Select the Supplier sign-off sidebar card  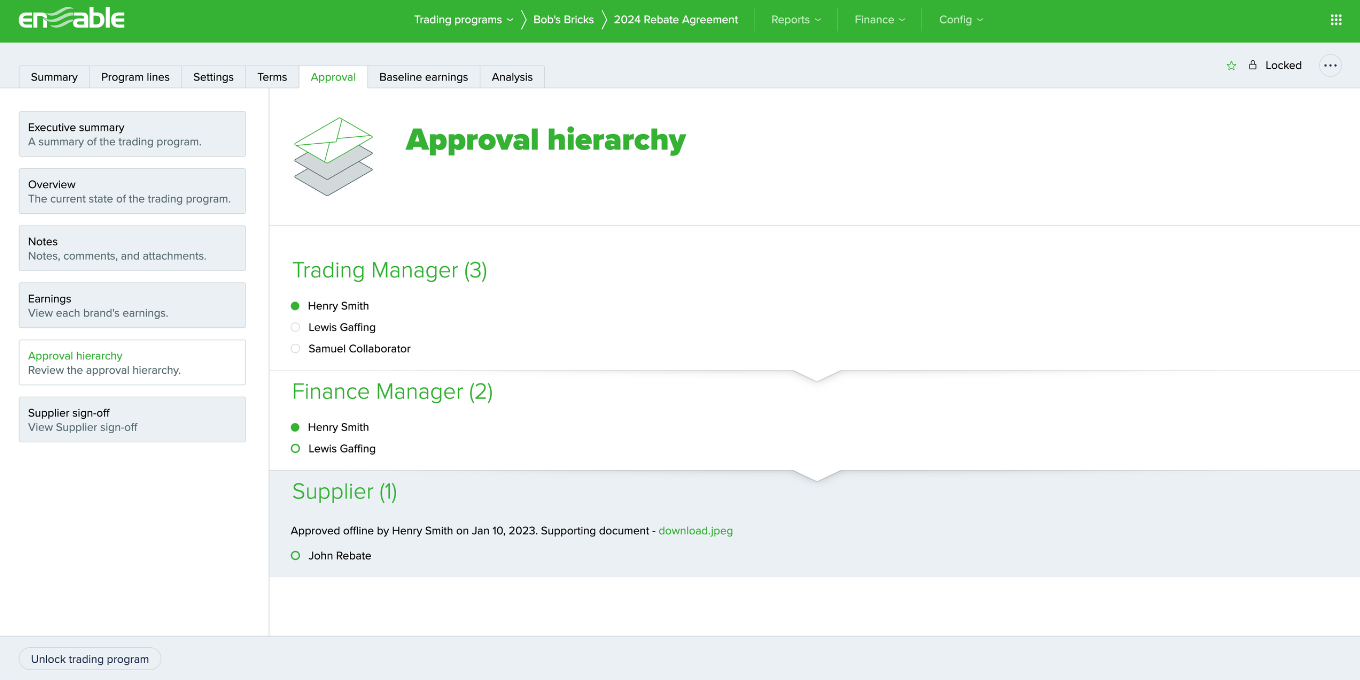coord(131,419)
